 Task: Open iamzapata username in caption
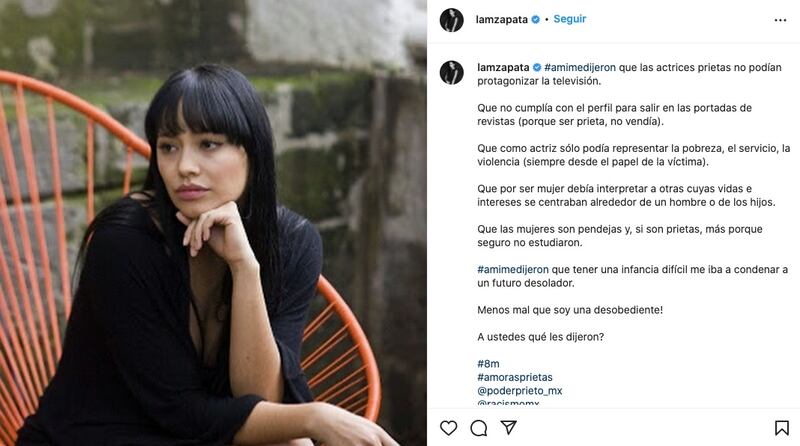coord(503,67)
